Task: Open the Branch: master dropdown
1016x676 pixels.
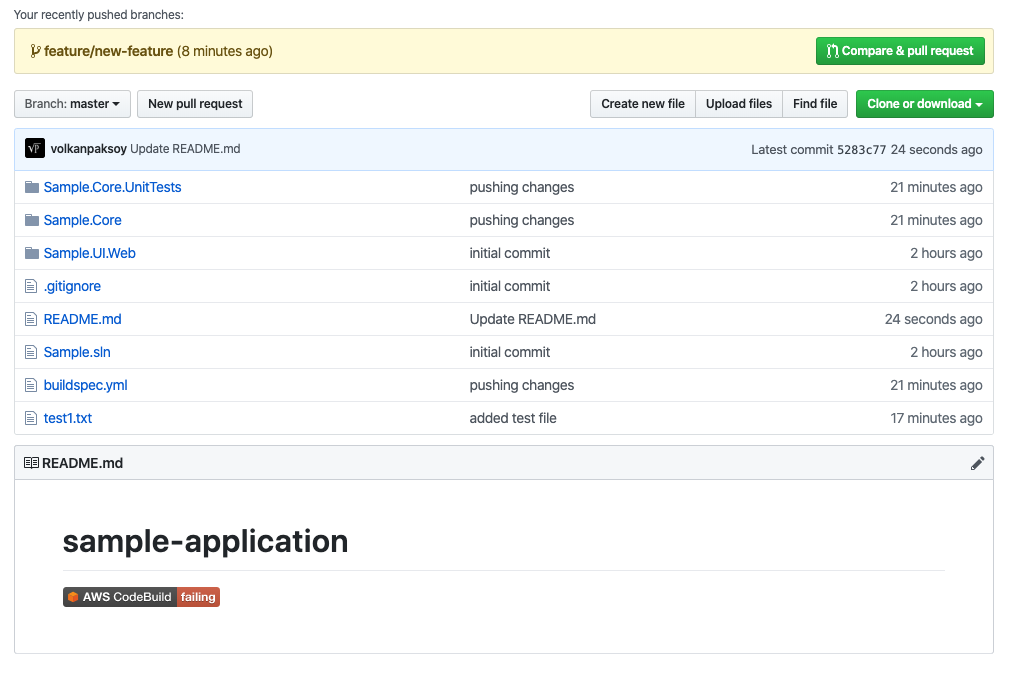Action: (72, 104)
